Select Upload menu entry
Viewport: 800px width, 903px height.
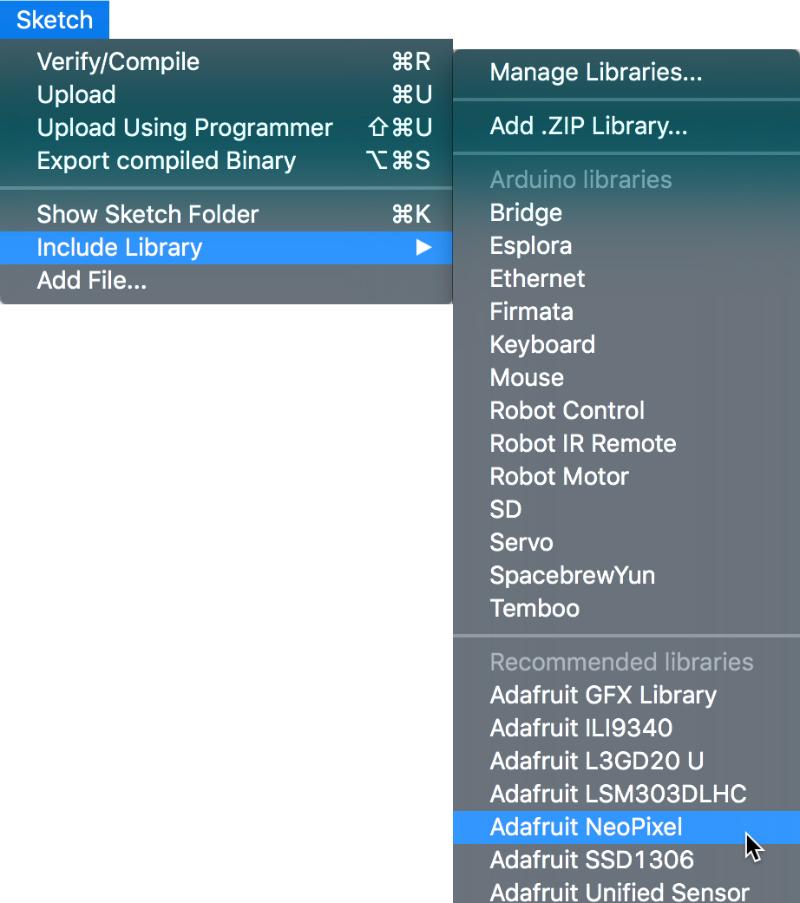click(226, 94)
